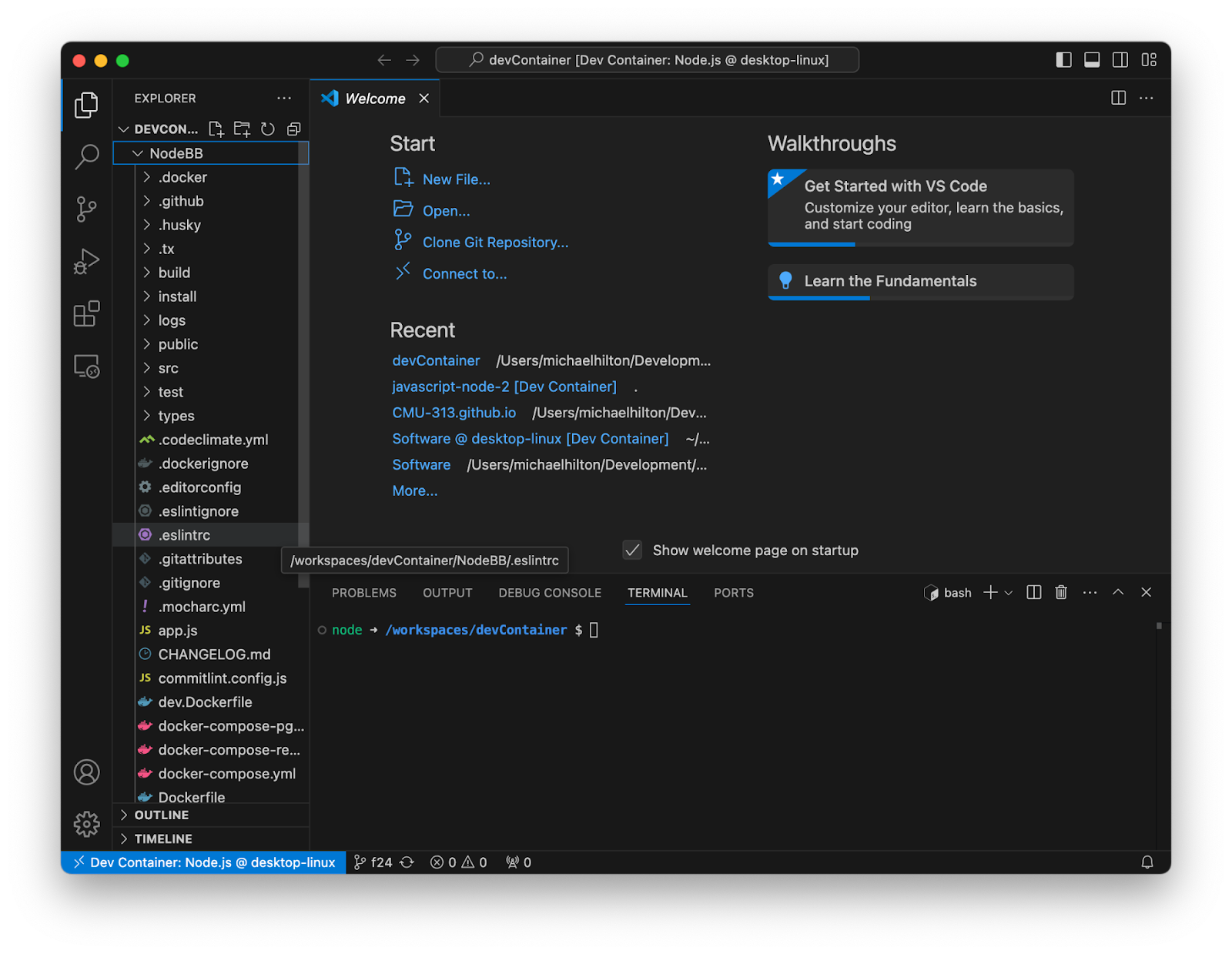
Task: Open Explorer views and more actions menu
Action: click(x=284, y=99)
